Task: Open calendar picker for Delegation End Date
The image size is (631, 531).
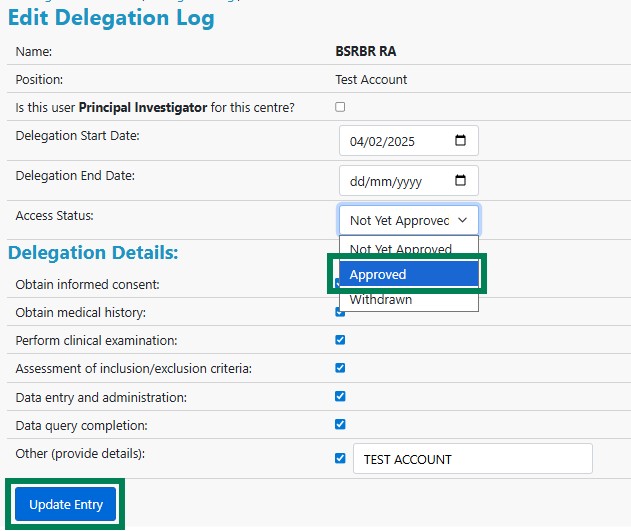Action: 460,181
